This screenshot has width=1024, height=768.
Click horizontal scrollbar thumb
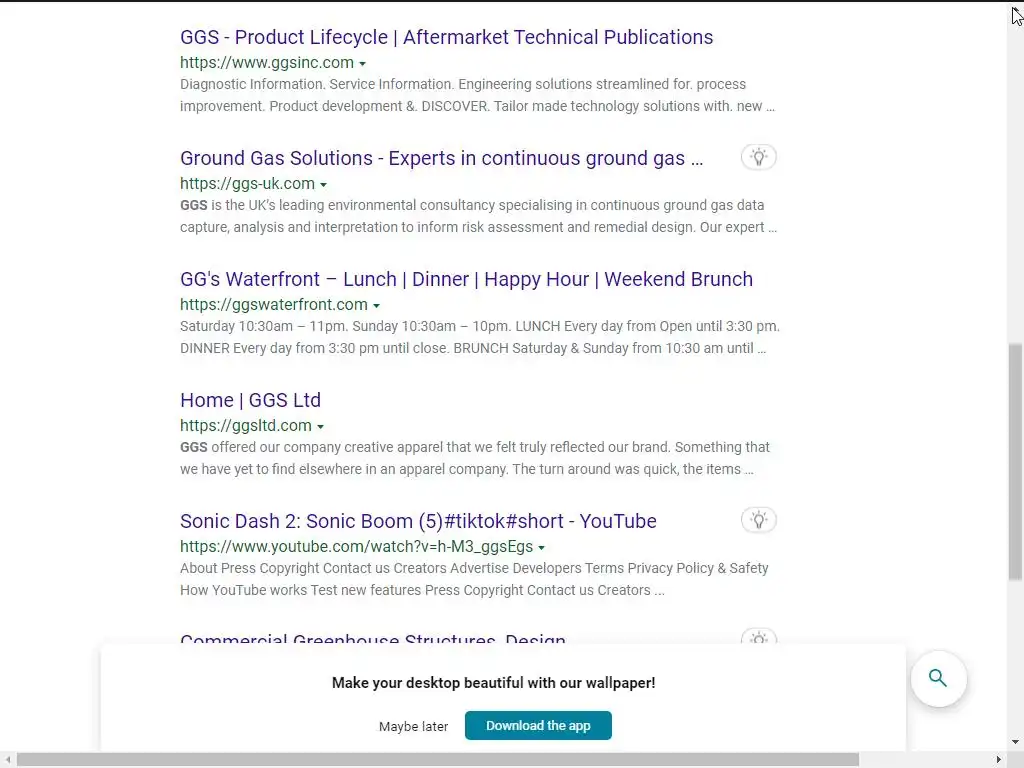tap(438, 760)
